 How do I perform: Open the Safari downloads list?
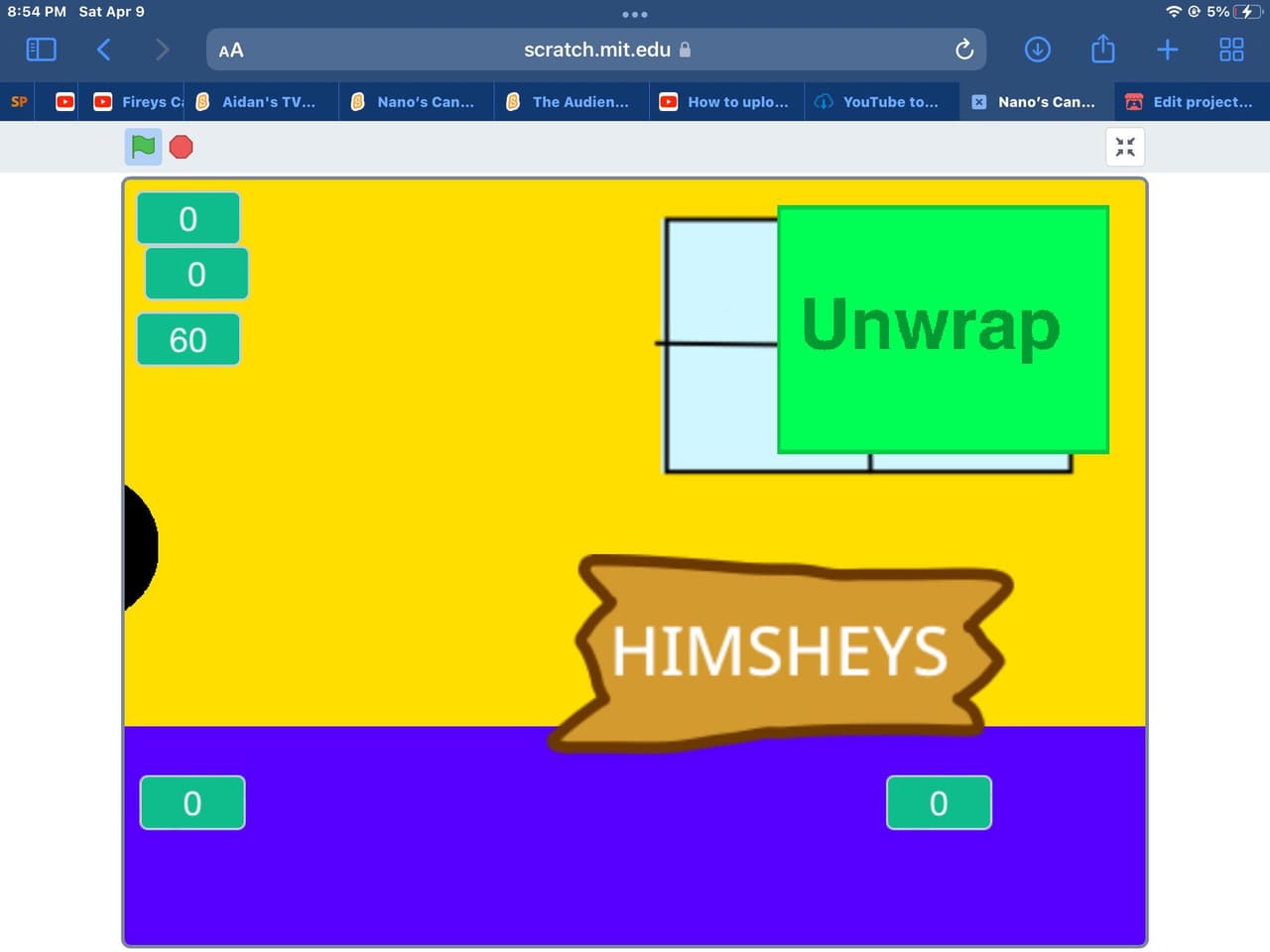point(1037,50)
